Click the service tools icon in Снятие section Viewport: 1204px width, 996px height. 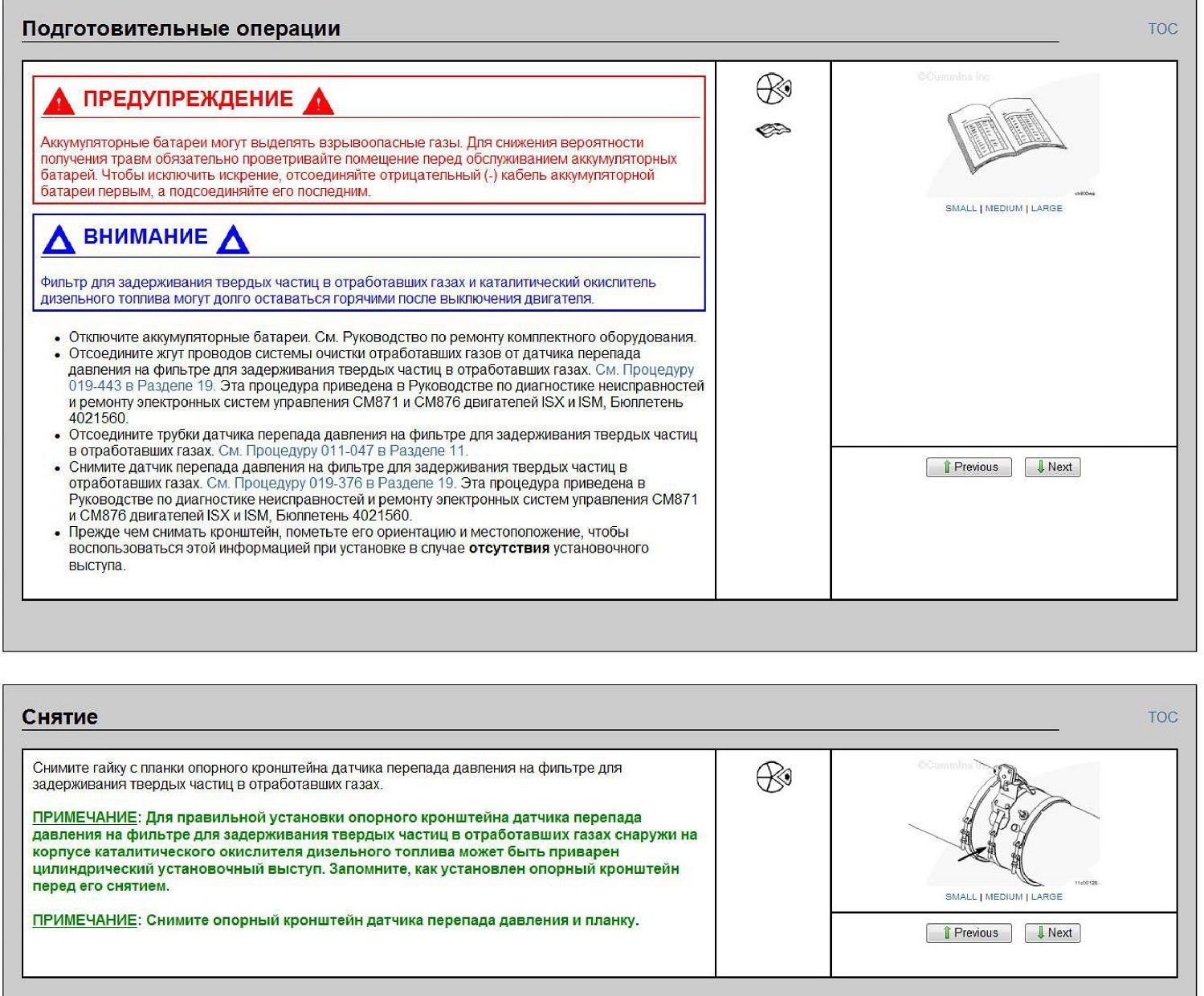coord(773,777)
